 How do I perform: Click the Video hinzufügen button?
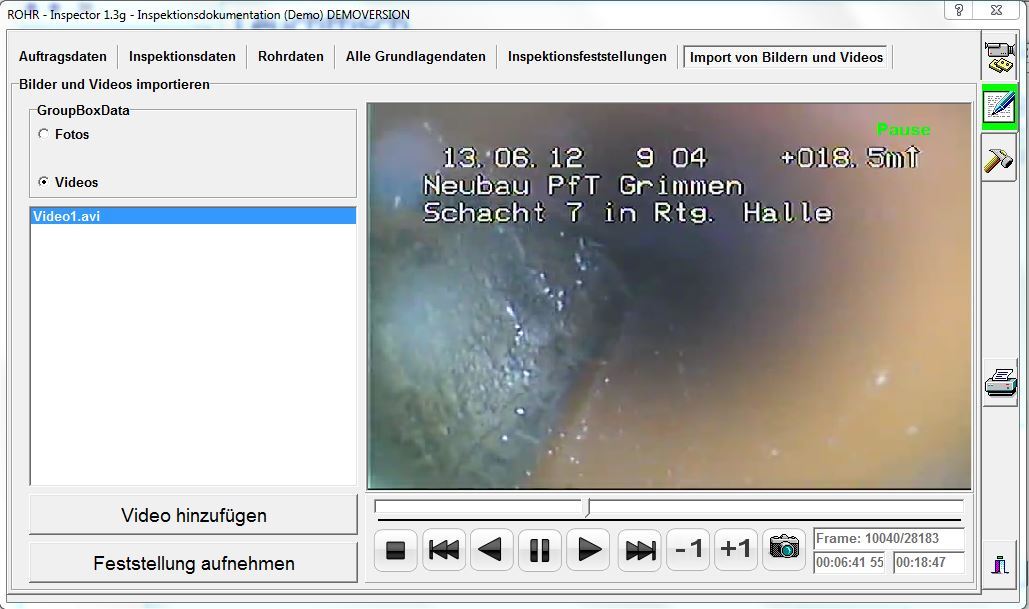tap(193, 516)
